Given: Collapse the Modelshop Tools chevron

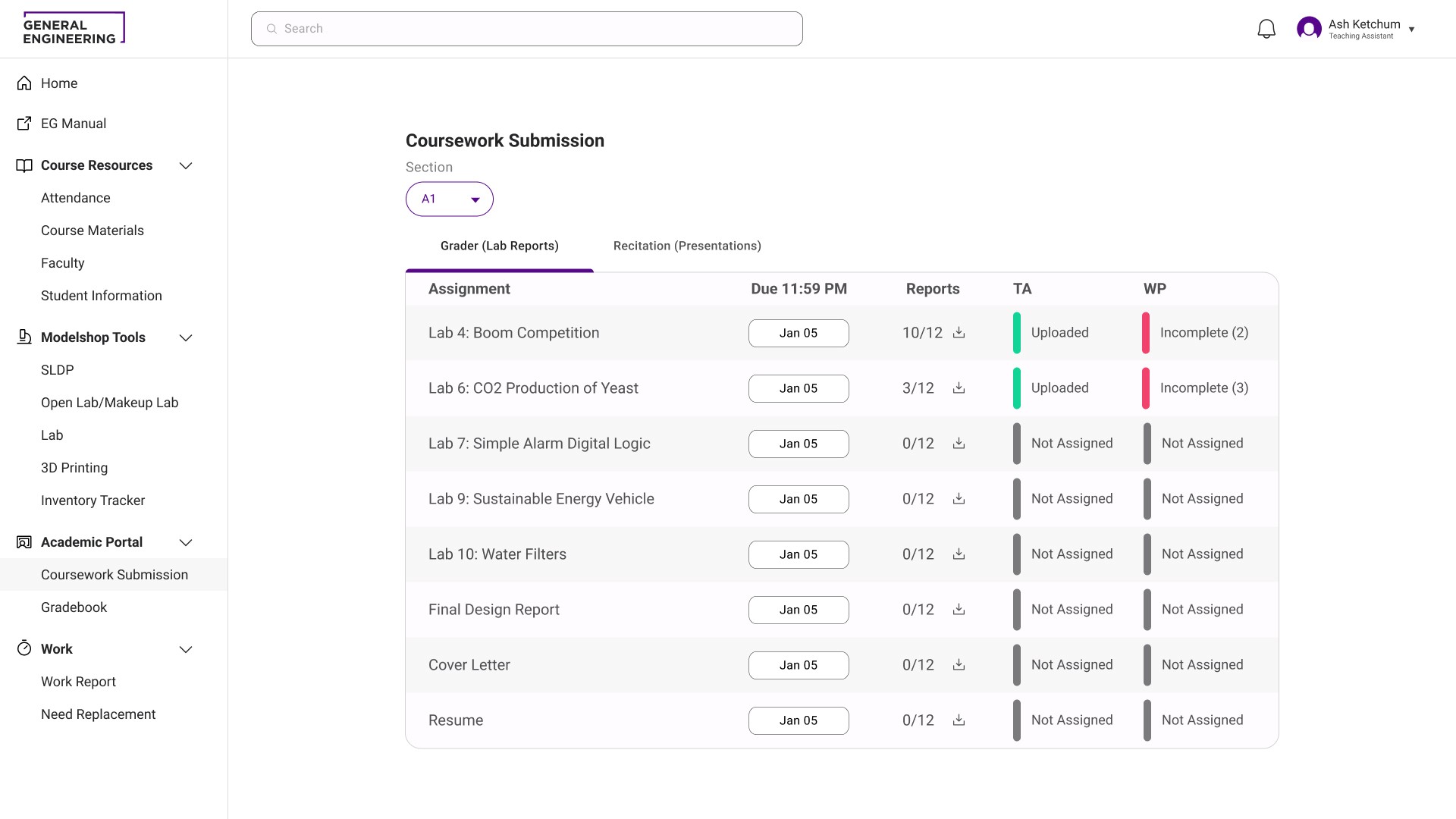Looking at the screenshot, I should (186, 337).
